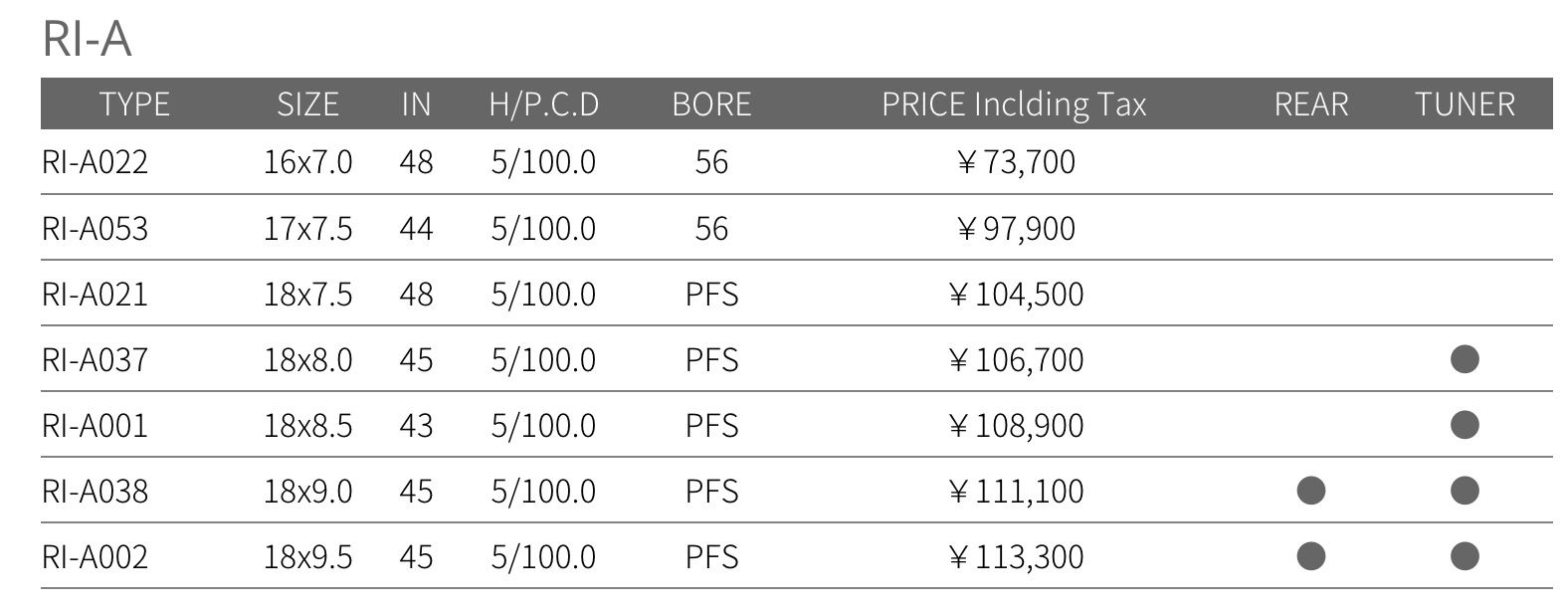Click the REAR column header
Screen dimensions: 1568x610
coord(1311,104)
